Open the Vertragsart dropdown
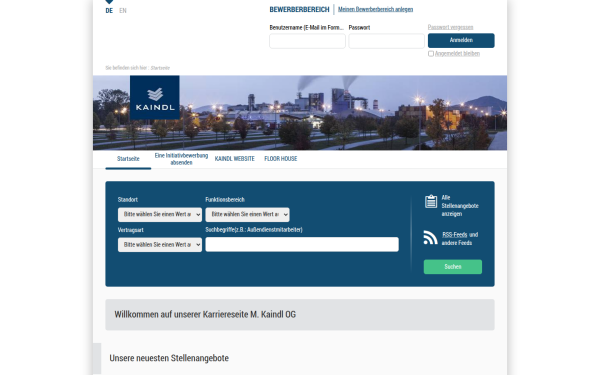Viewport: 600px width, 375px height. click(160, 245)
